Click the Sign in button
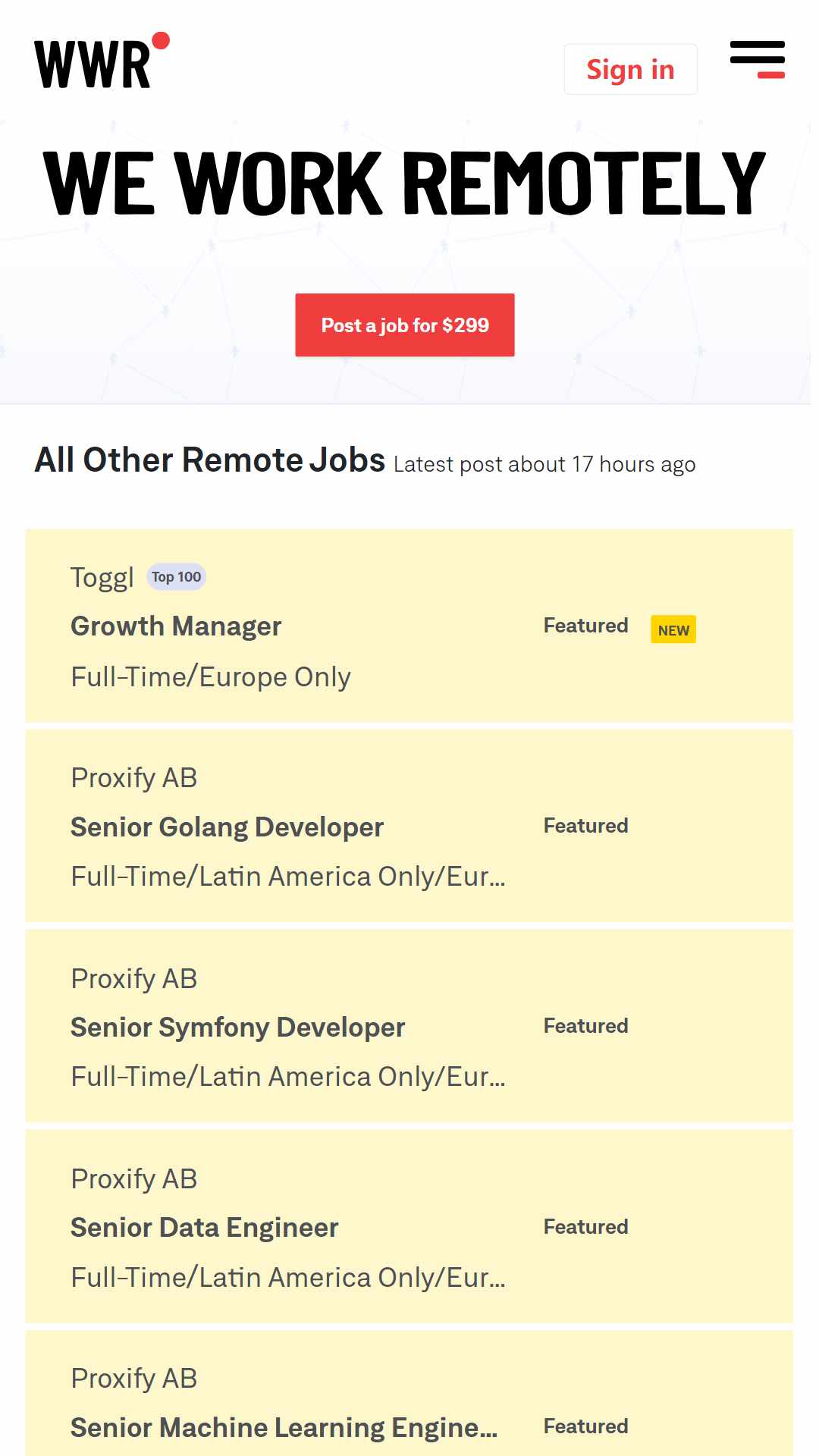Viewport: 819px width, 1456px height. (x=630, y=69)
